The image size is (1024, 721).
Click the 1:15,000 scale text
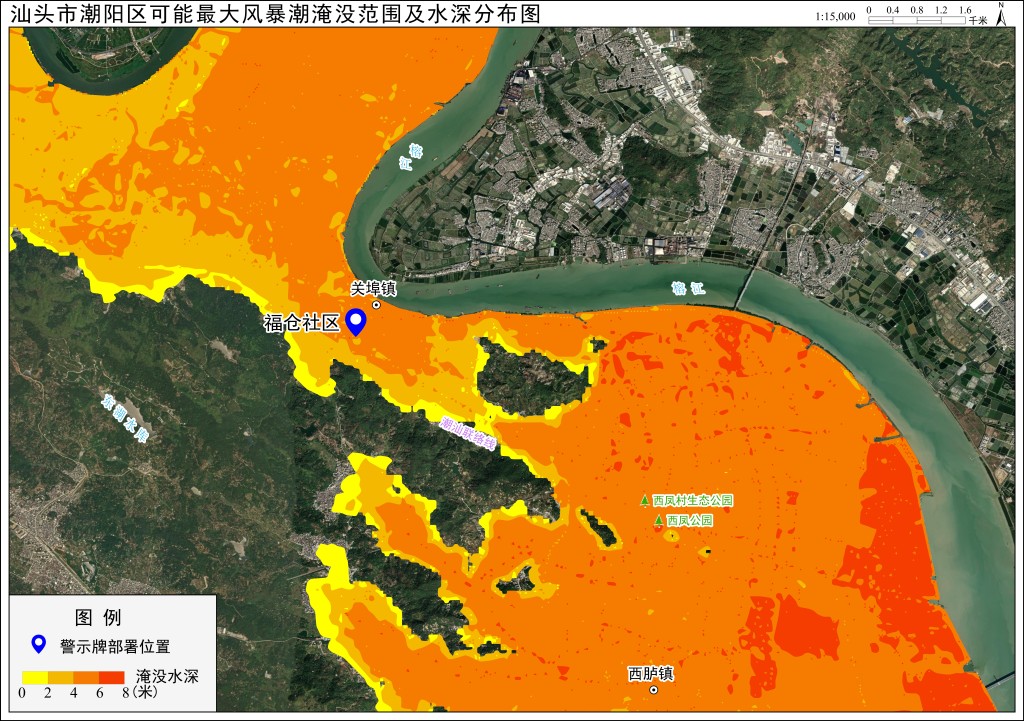(x=835, y=16)
